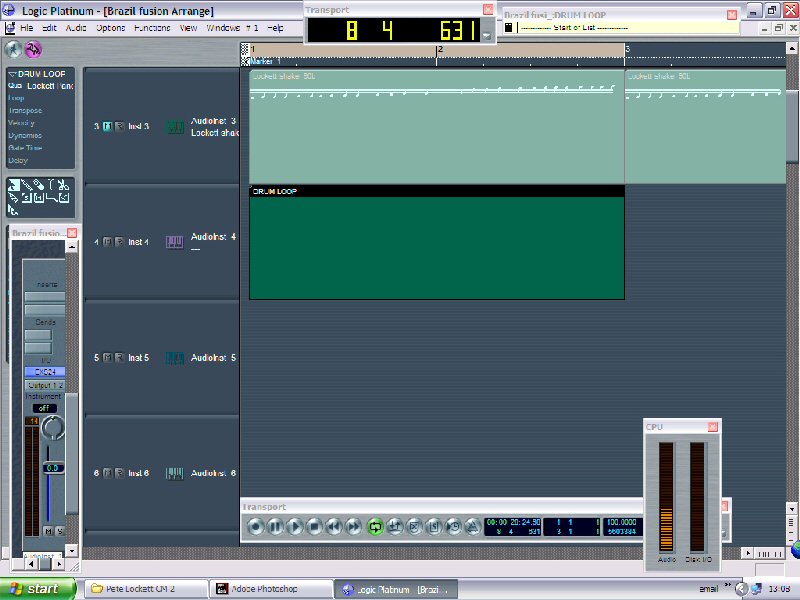
Task: Open the Functions menu
Action: point(152,28)
